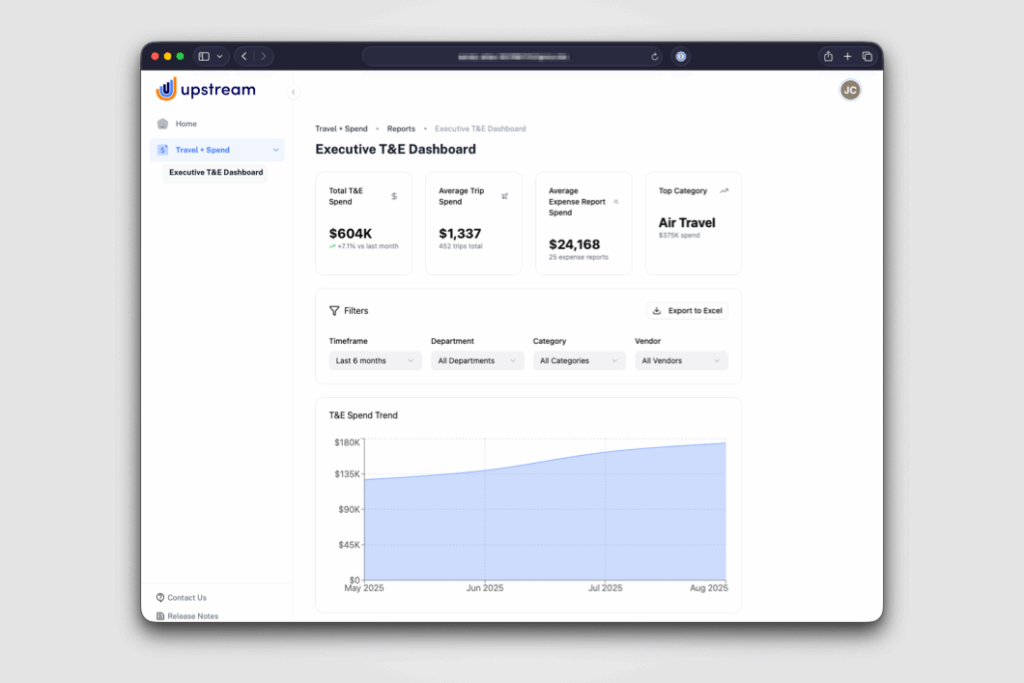1024x683 pixels.
Task: Collapse the sidebar with the arrow
Action: click(293, 92)
